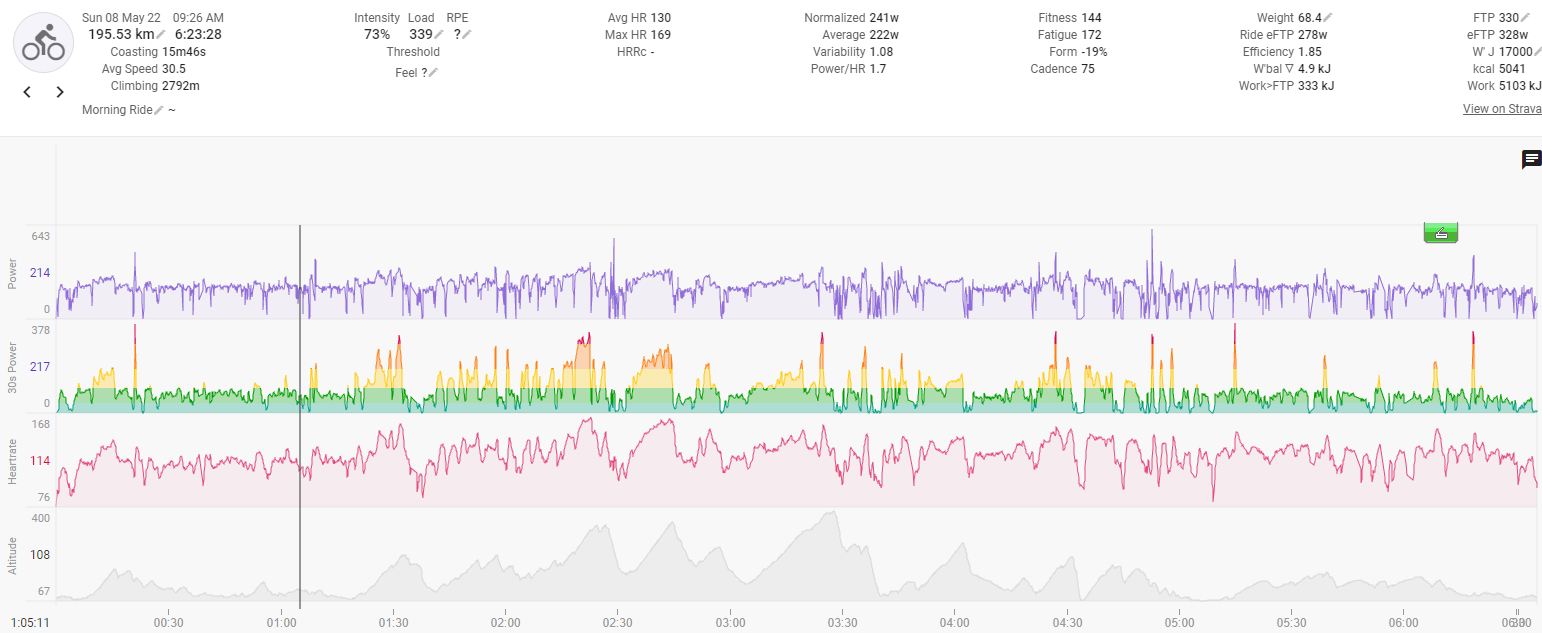Open the chart comments icon

[x=1531, y=159]
